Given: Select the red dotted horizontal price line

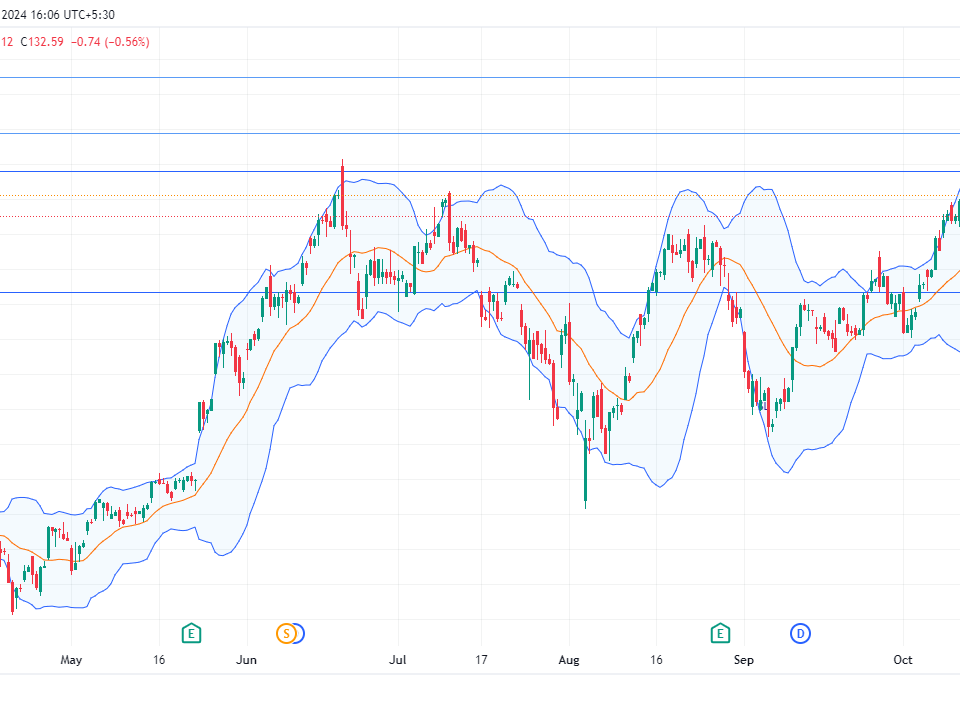Looking at the screenshot, I should point(480,216).
